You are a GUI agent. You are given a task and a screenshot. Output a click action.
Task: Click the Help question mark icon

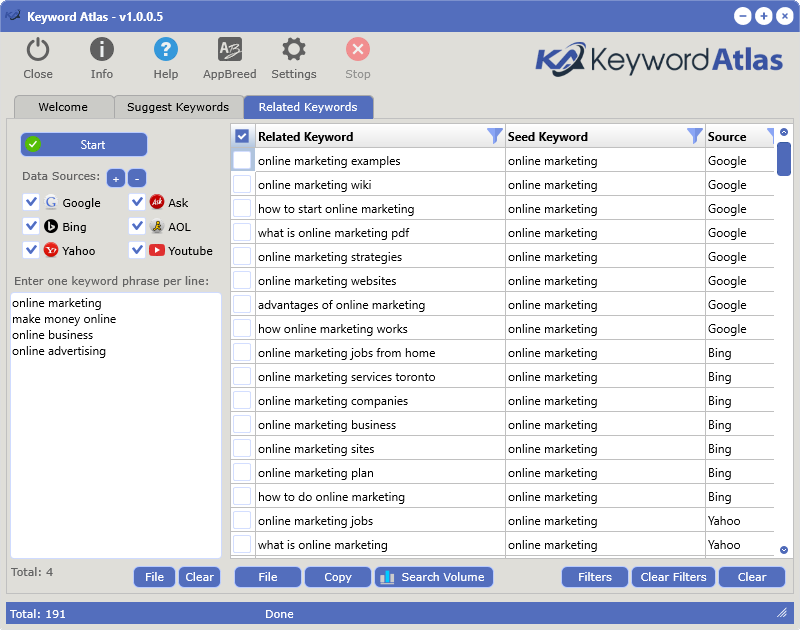[165, 48]
